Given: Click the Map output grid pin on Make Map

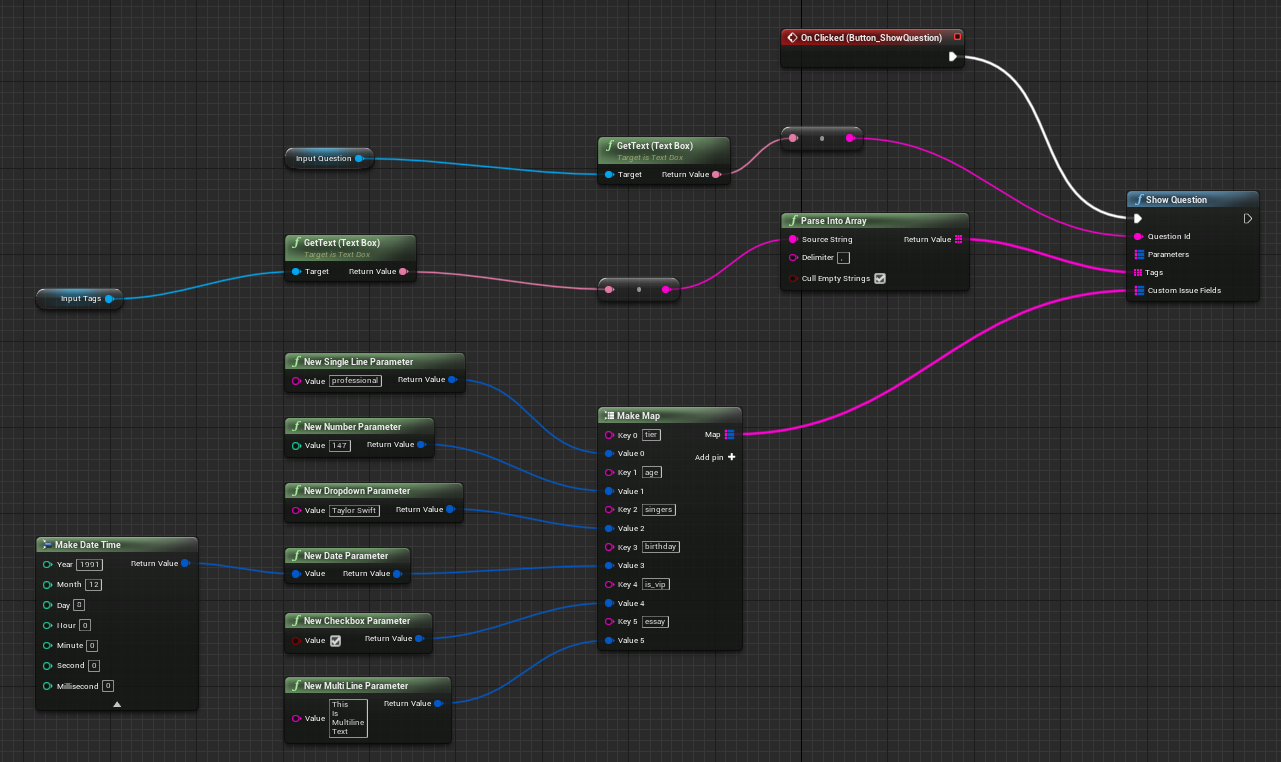Looking at the screenshot, I should pyautogui.click(x=731, y=434).
